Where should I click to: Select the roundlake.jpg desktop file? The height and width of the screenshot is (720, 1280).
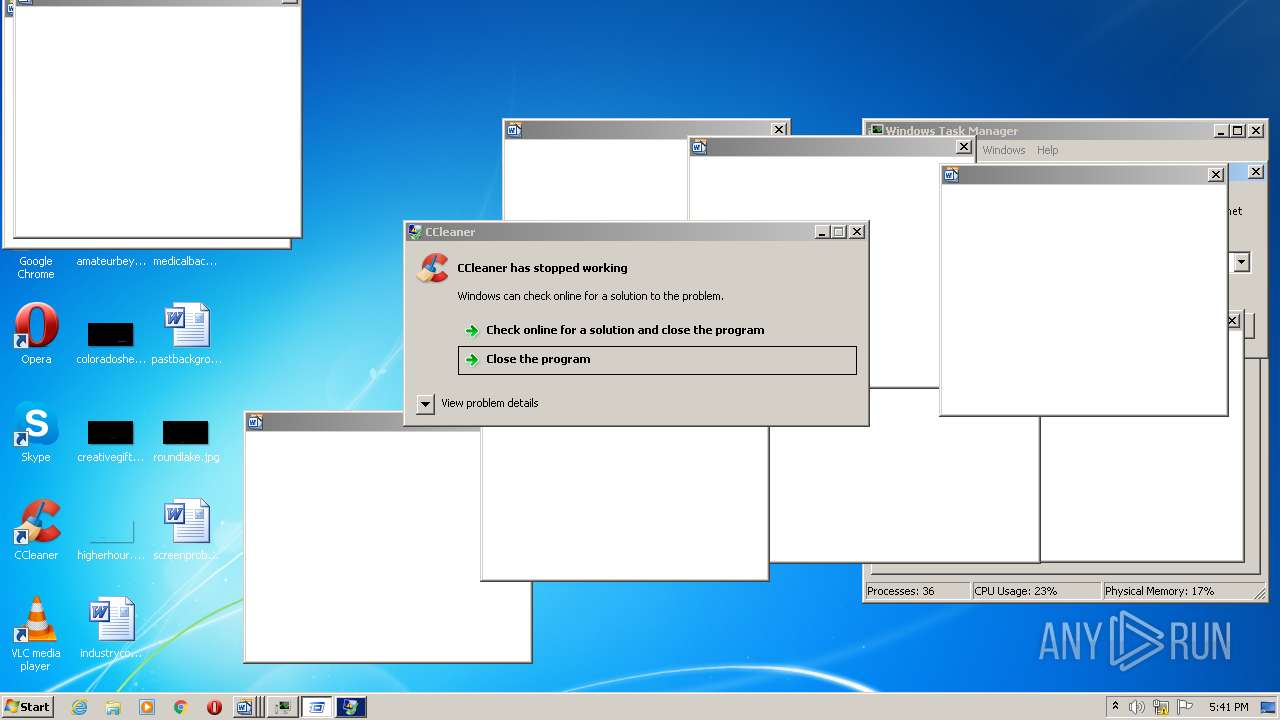coord(186,432)
